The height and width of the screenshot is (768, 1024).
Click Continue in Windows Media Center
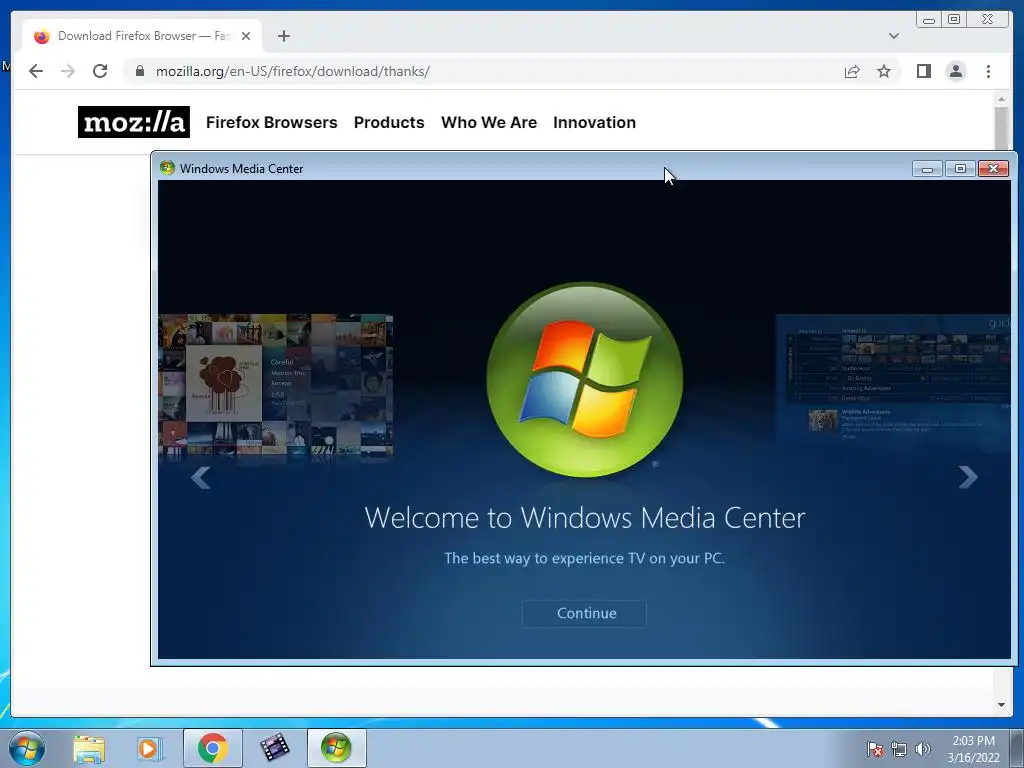pos(584,613)
